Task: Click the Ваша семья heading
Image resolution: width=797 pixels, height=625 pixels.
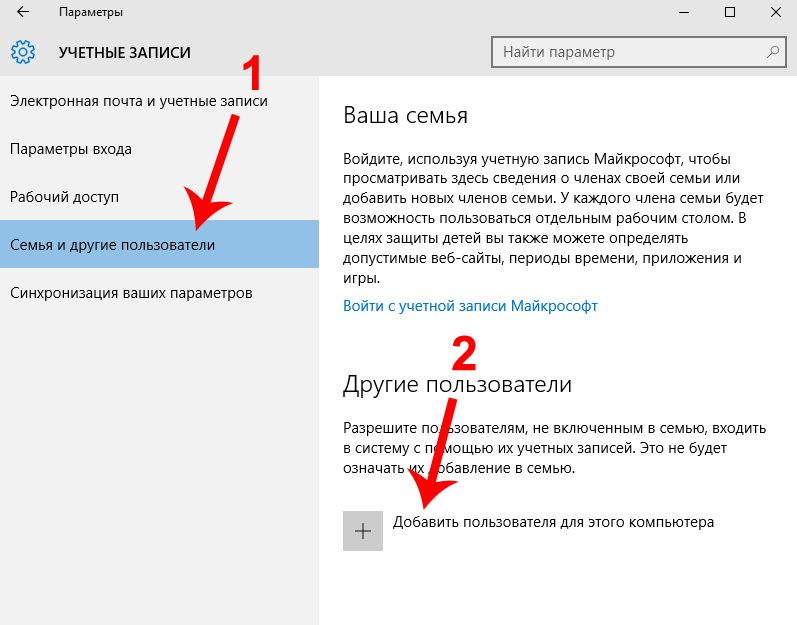Action: pyautogui.click(x=405, y=115)
